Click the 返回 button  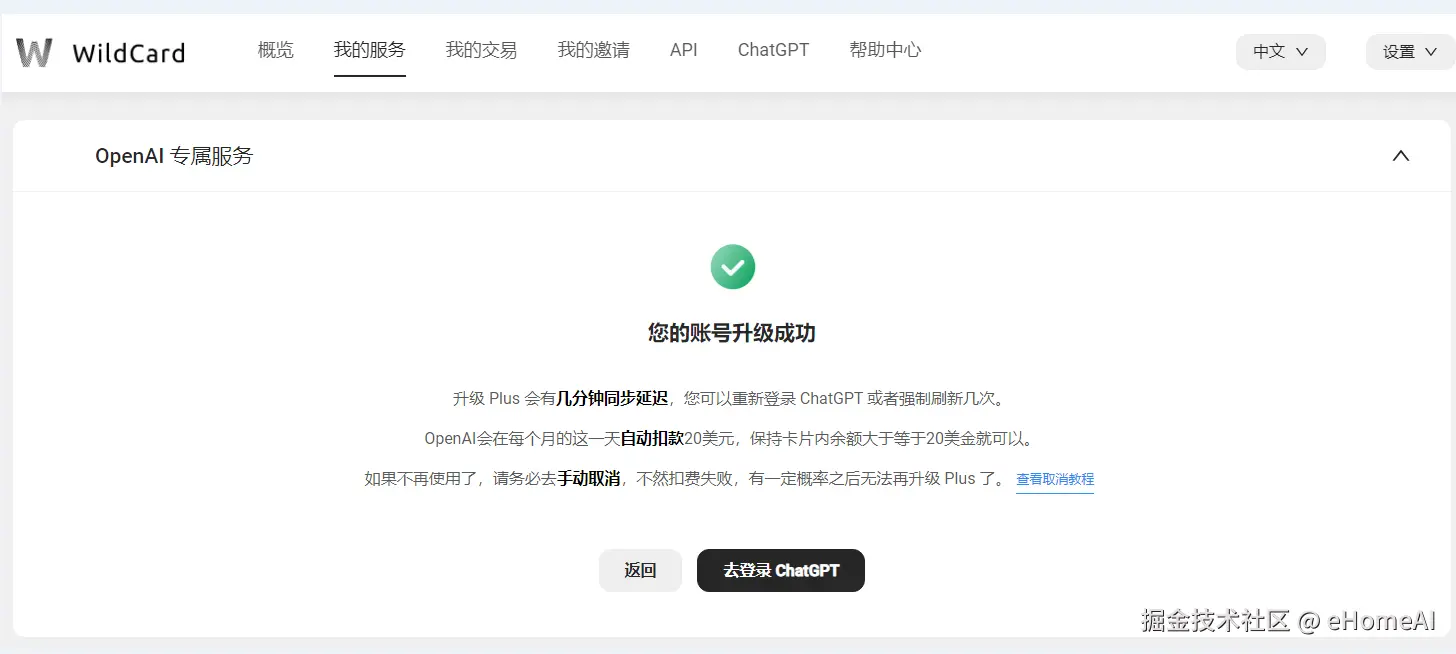click(640, 571)
